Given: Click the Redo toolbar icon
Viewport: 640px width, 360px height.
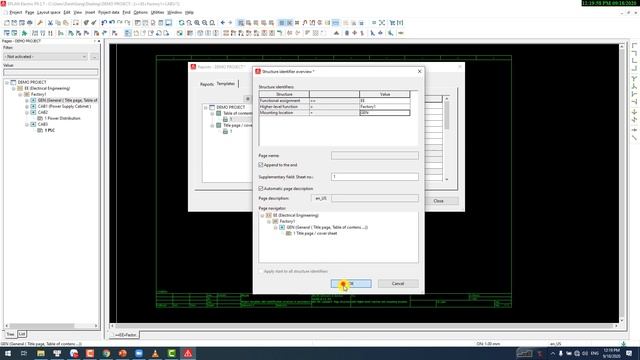Looking at the screenshot, I should pos(120,23).
